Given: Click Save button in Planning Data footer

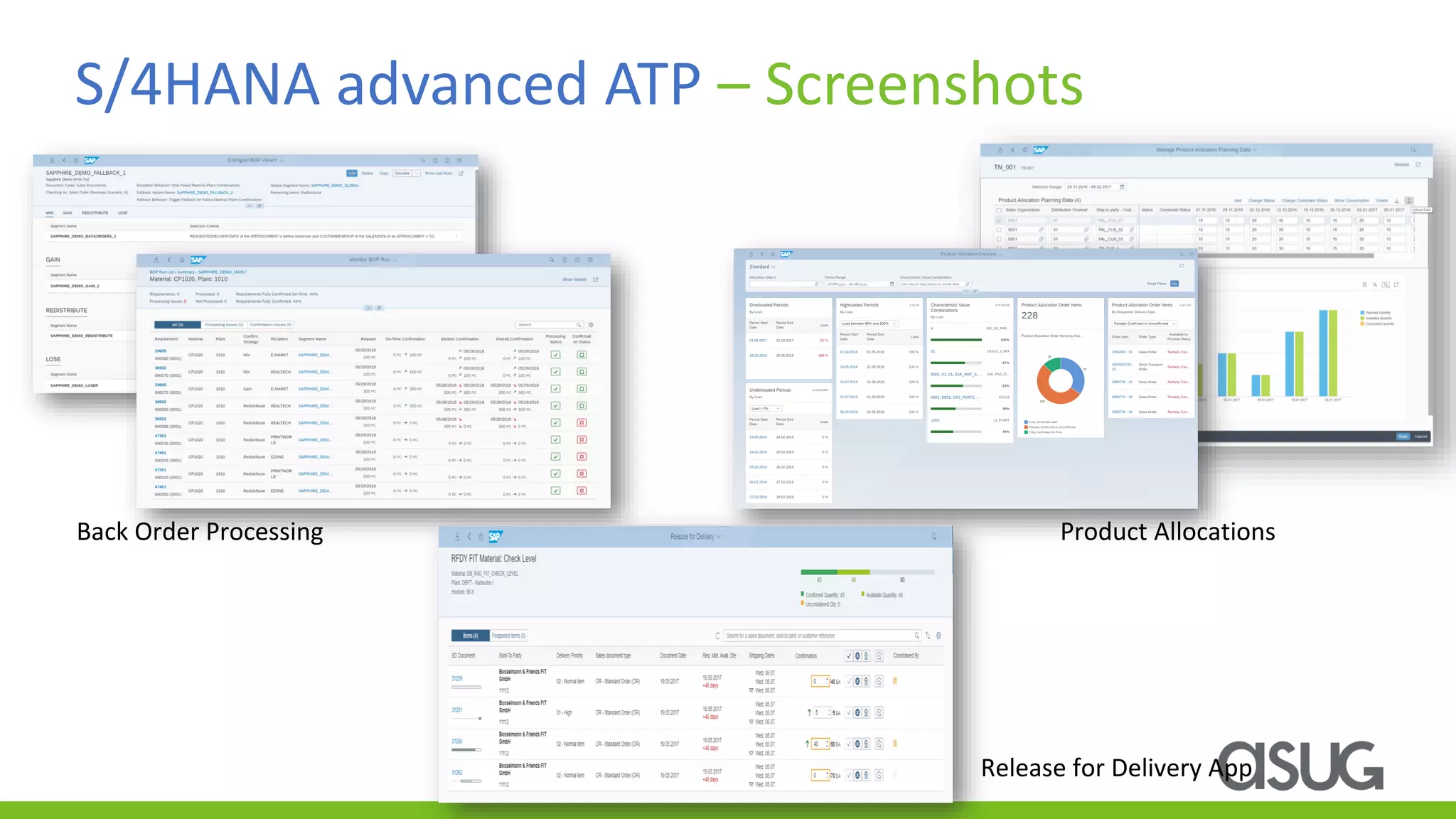Looking at the screenshot, I should (1403, 437).
